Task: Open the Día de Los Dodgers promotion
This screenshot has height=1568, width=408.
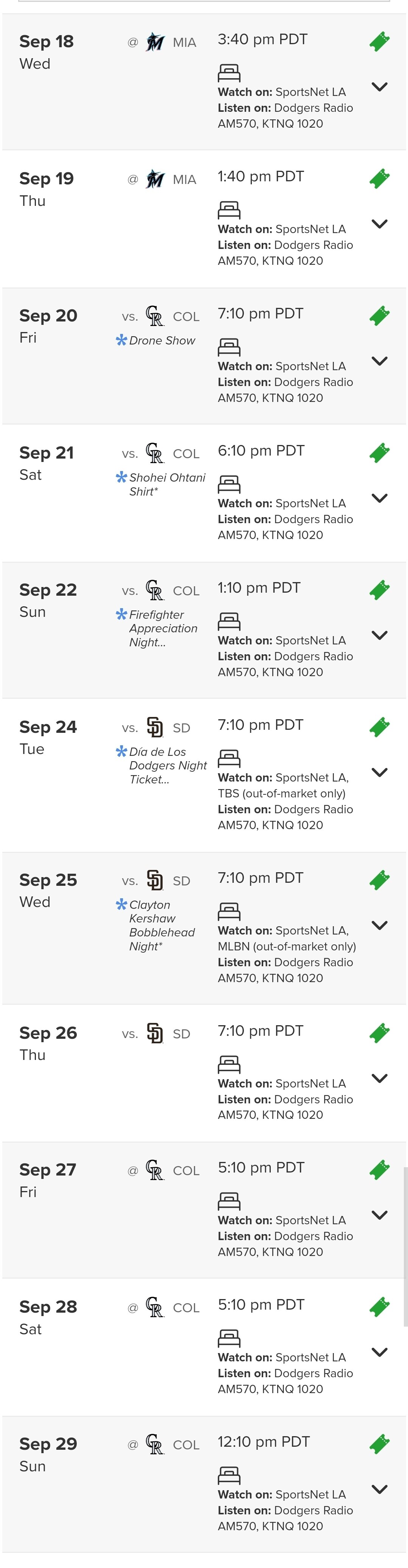Action: click(168, 765)
